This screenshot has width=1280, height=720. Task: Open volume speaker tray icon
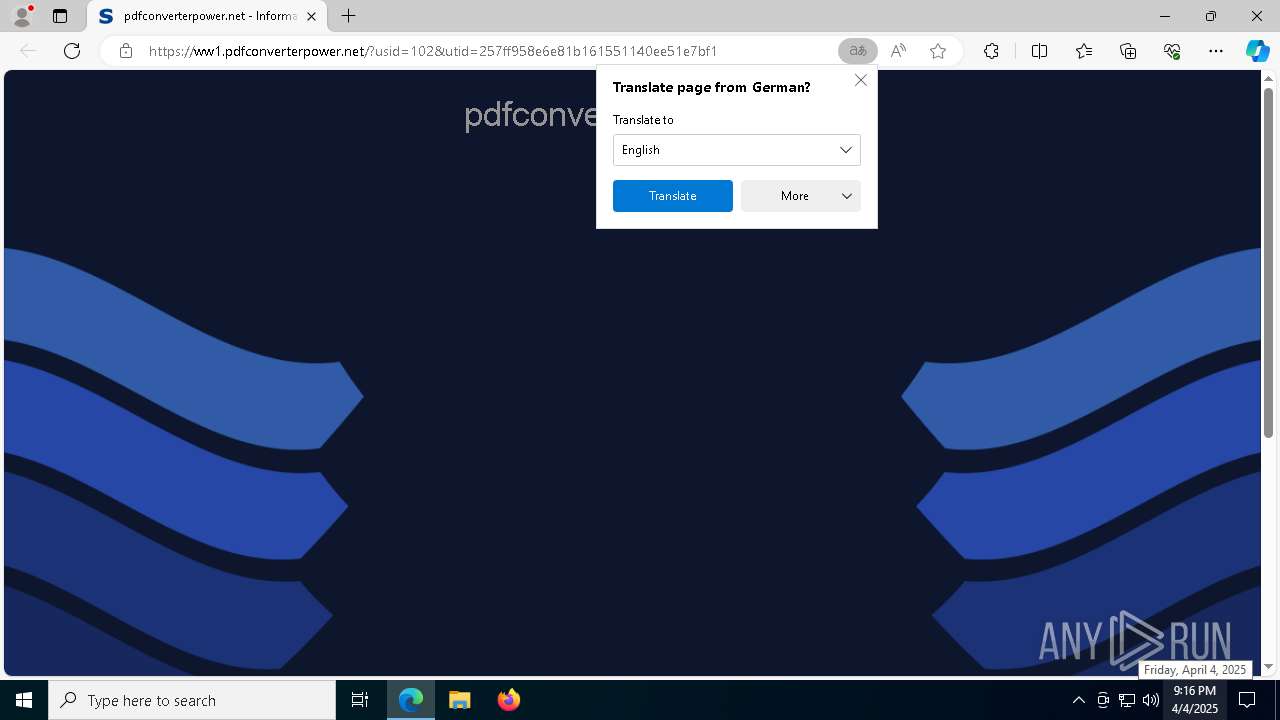tap(1151, 700)
